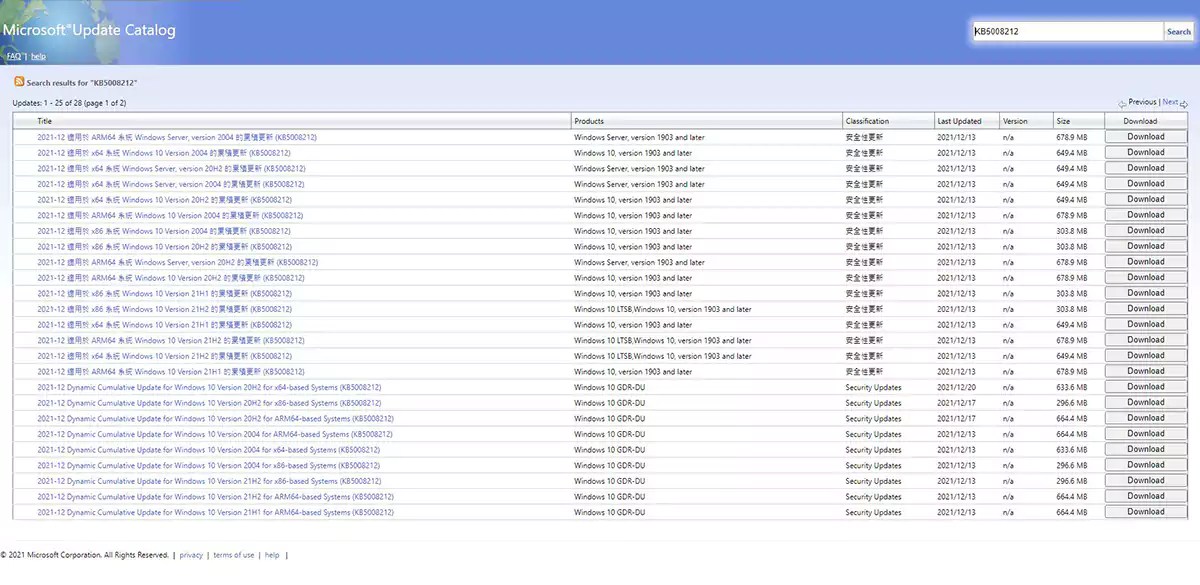Download x86 Windows 10 Version 21H1 update
The height and width of the screenshot is (585, 1200).
pos(1146,293)
